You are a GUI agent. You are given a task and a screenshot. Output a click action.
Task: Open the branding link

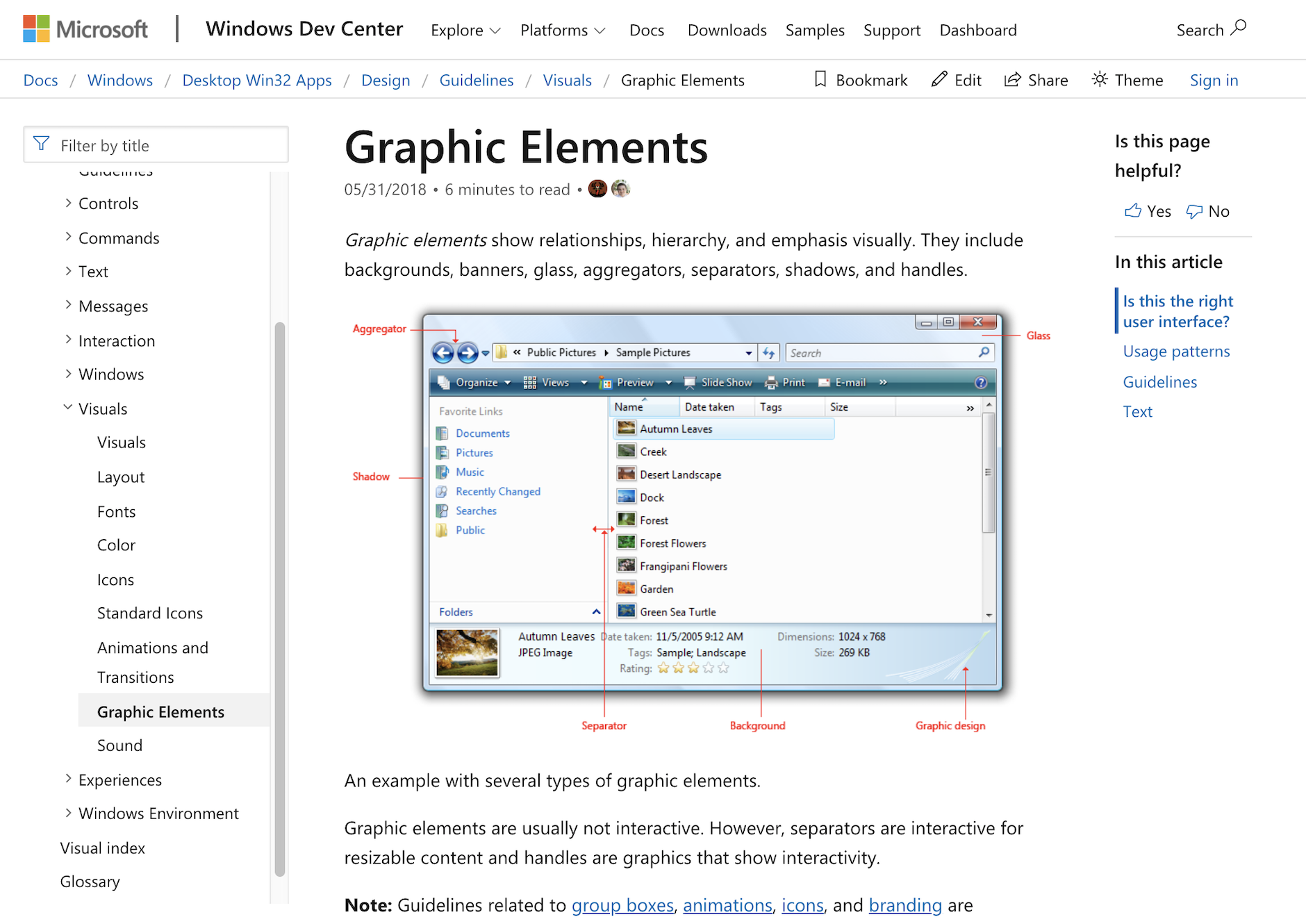pyautogui.click(x=905, y=905)
